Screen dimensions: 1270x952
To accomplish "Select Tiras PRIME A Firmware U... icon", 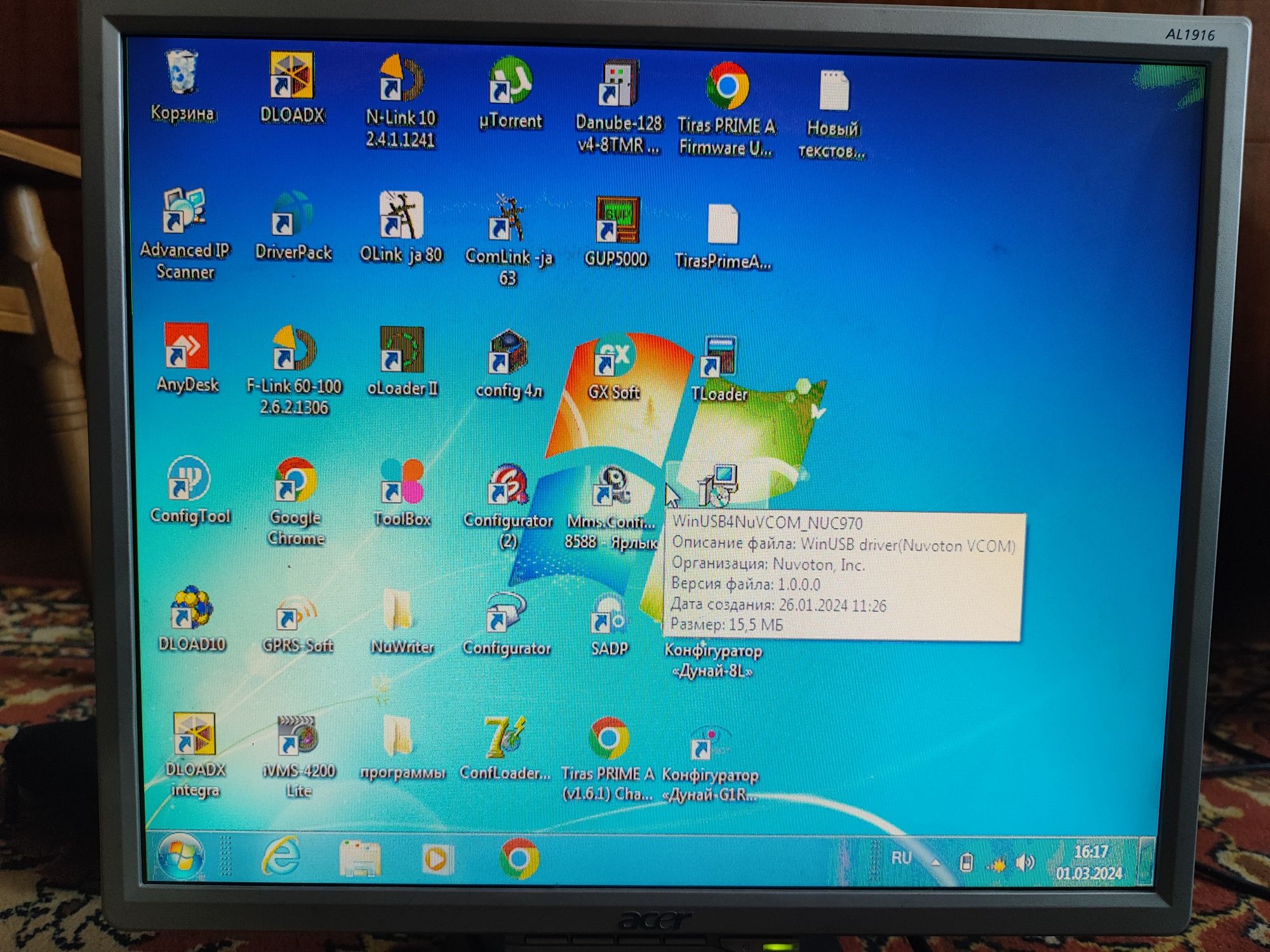I will pyautogui.click(x=727, y=109).
